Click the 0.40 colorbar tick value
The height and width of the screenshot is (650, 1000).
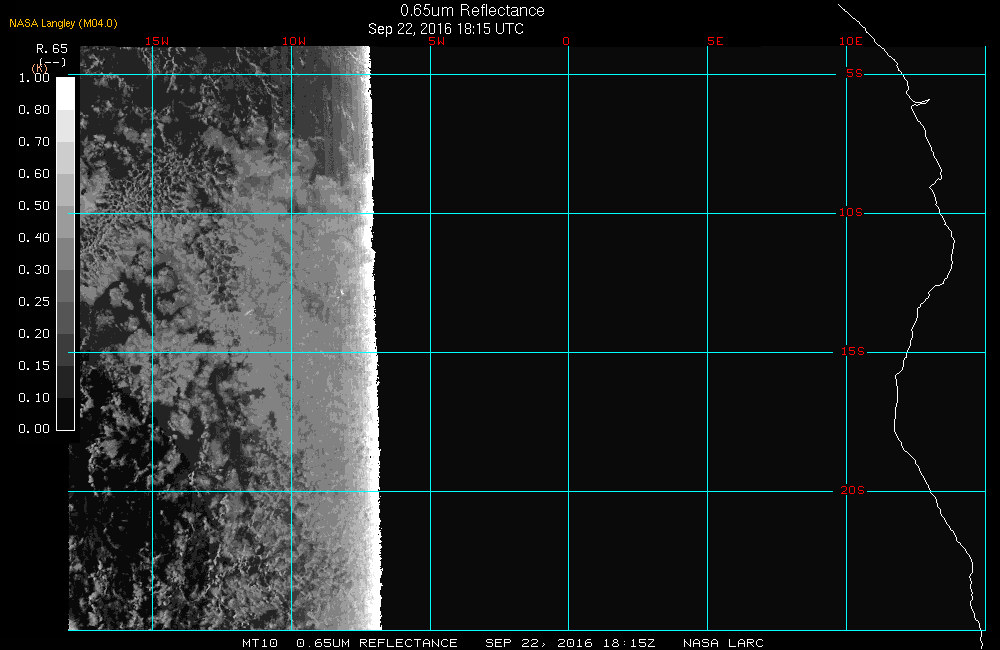click(34, 237)
